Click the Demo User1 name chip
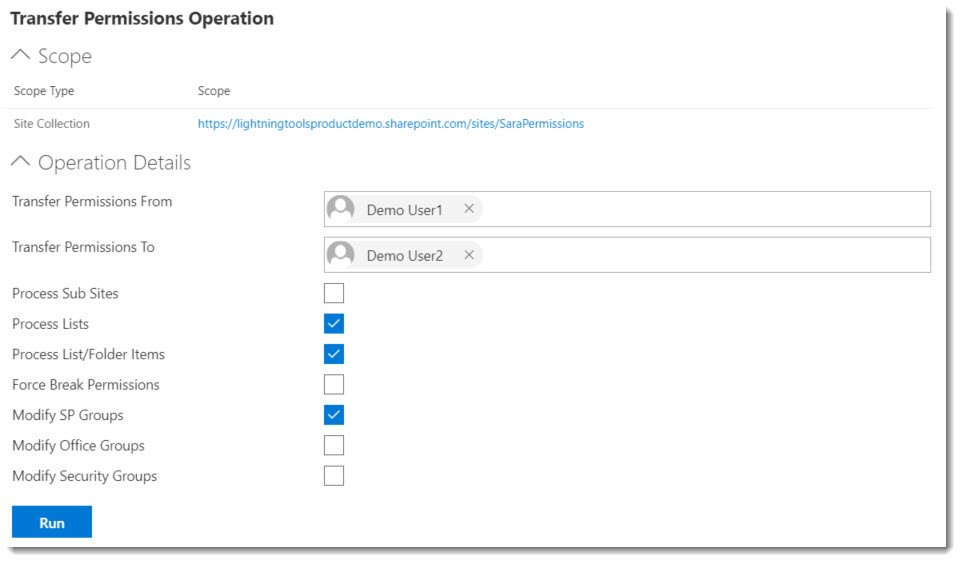Viewport: 961px width, 562px height. pyautogui.click(x=405, y=210)
